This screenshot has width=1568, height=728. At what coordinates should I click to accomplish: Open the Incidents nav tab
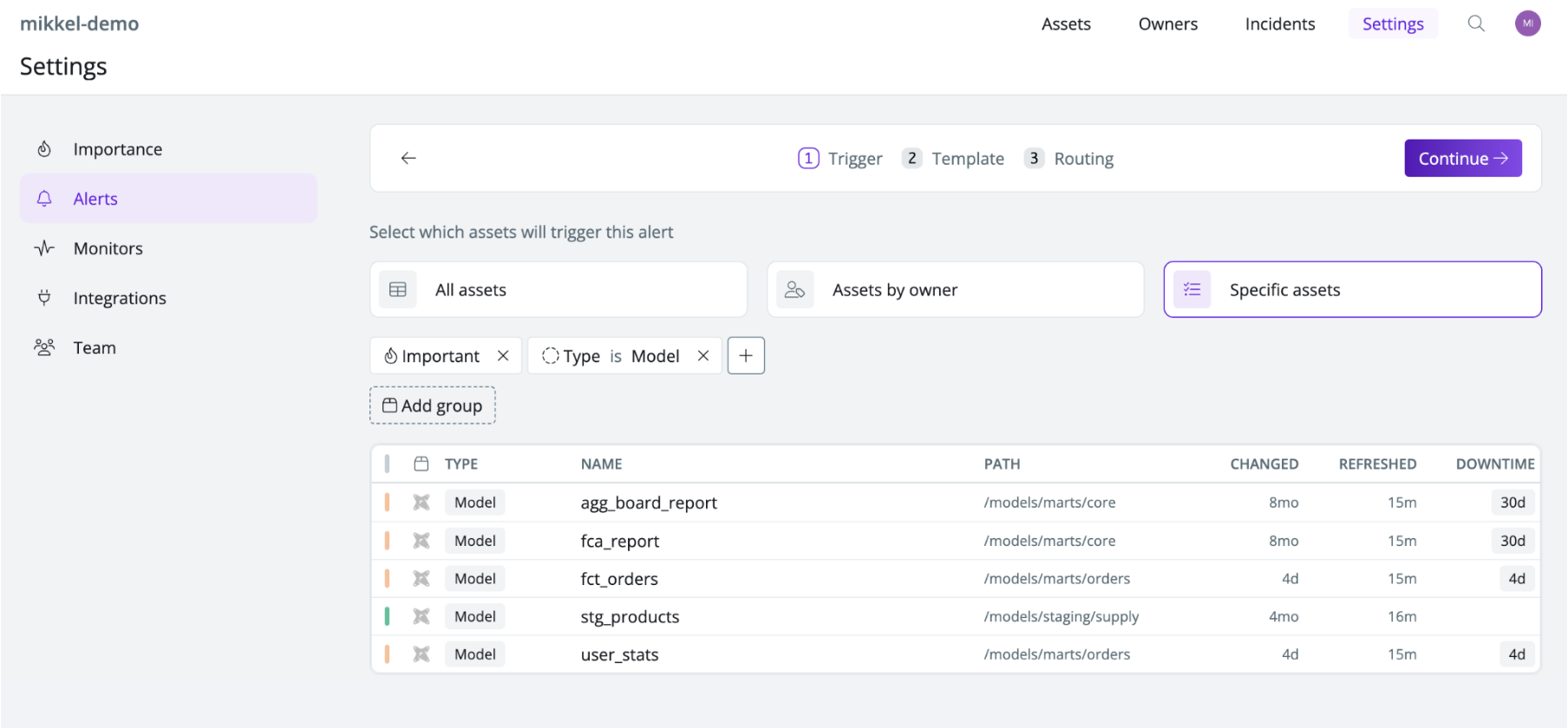point(1280,23)
